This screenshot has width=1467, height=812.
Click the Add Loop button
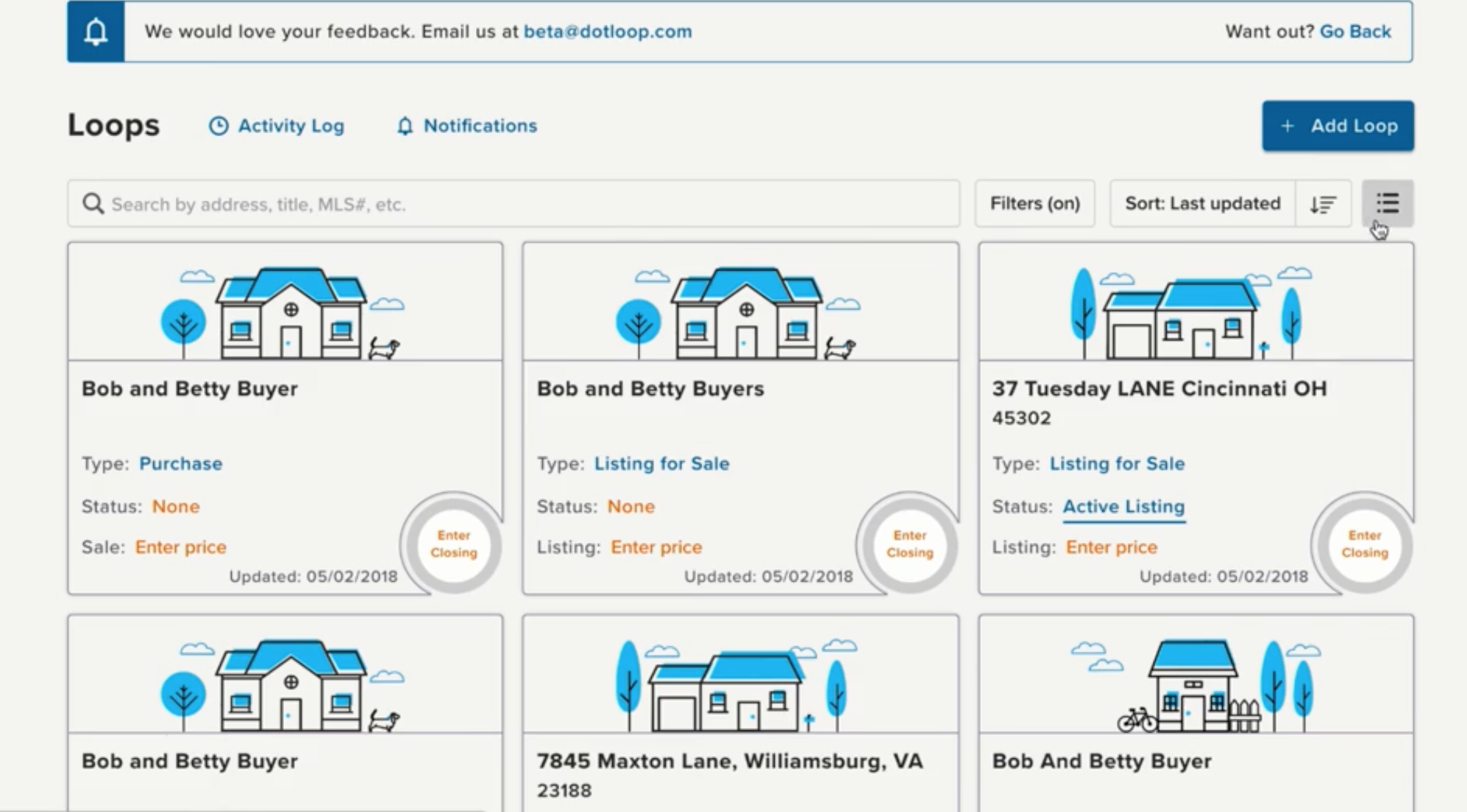(x=1338, y=126)
